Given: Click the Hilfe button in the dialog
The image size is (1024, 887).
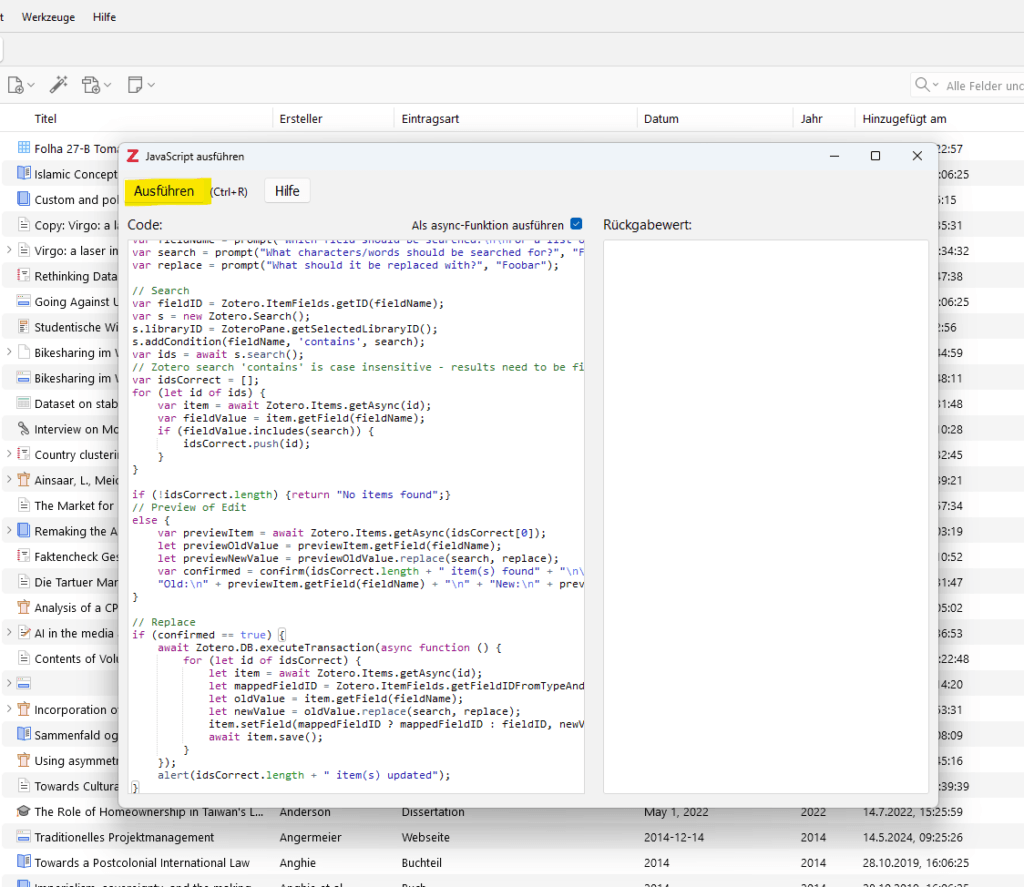Looking at the screenshot, I should click(x=287, y=190).
